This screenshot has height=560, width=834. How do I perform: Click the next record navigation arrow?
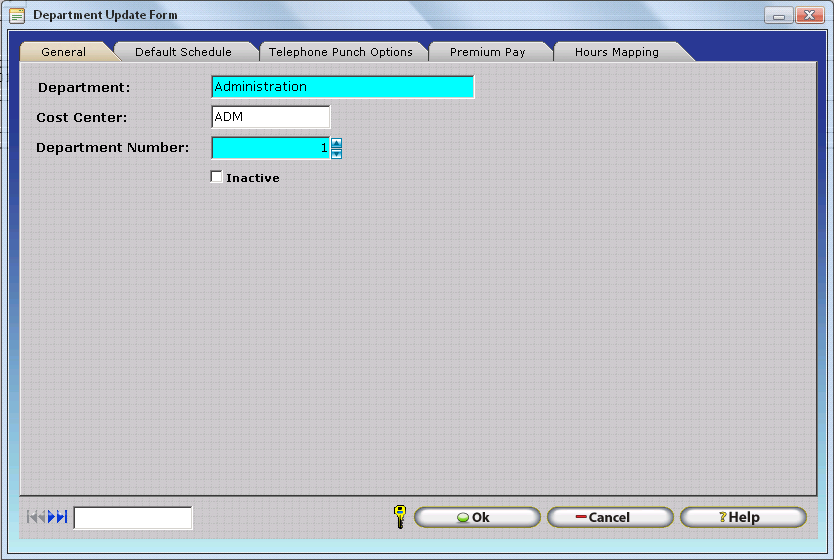pyautogui.click(x=52, y=517)
